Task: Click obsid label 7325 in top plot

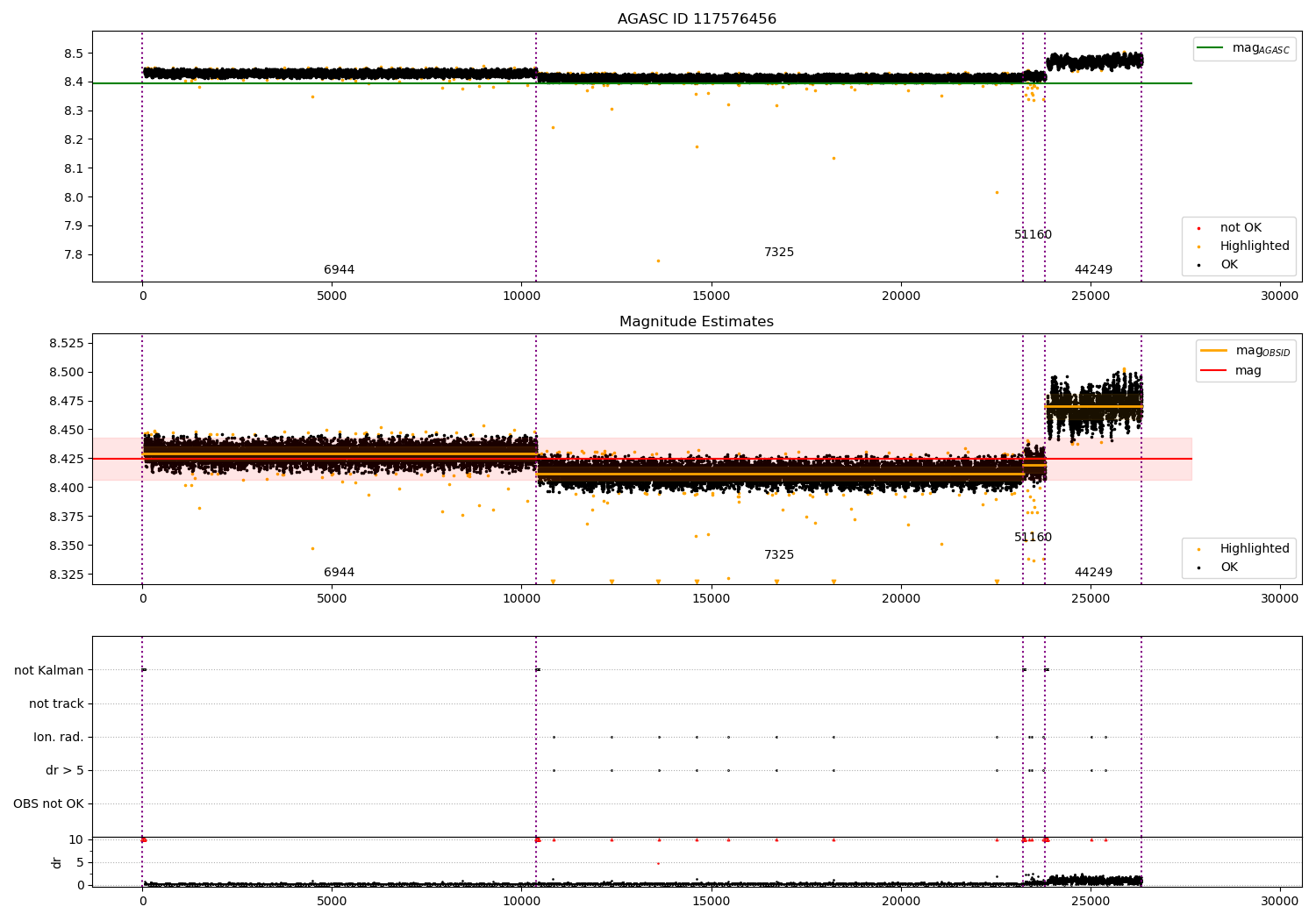Action: pyautogui.click(x=779, y=253)
